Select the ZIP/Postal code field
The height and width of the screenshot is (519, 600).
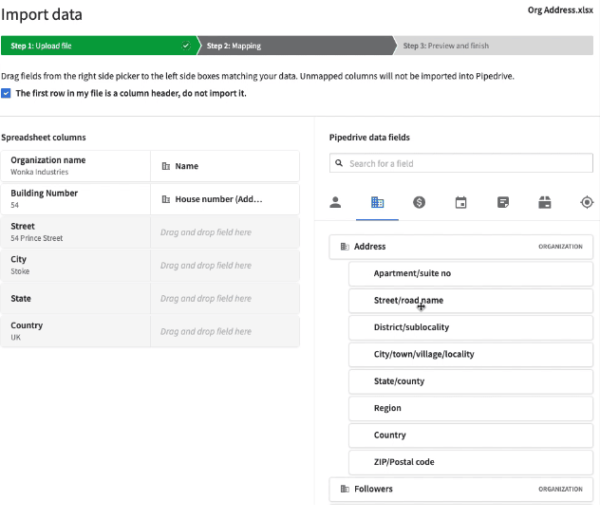point(471,462)
